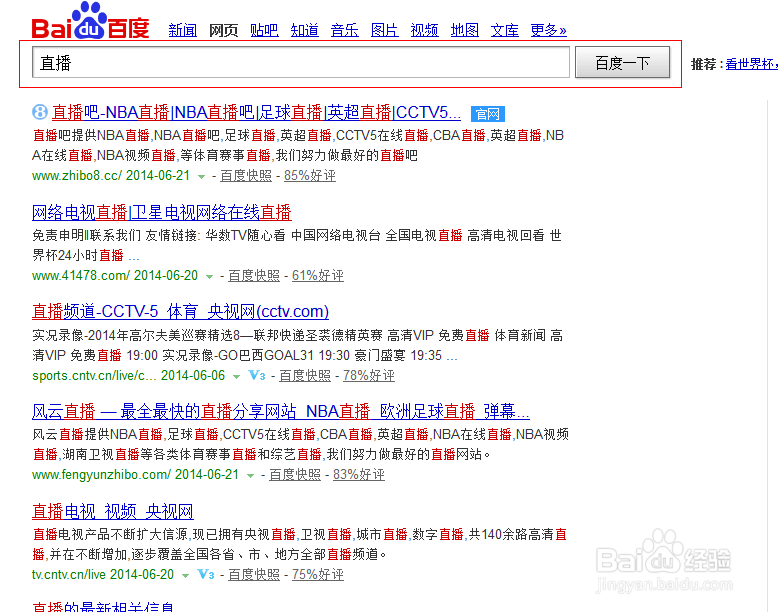Click the 83%好评 rating link
This screenshot has width=778, height=612.
[x=359, y=475]
